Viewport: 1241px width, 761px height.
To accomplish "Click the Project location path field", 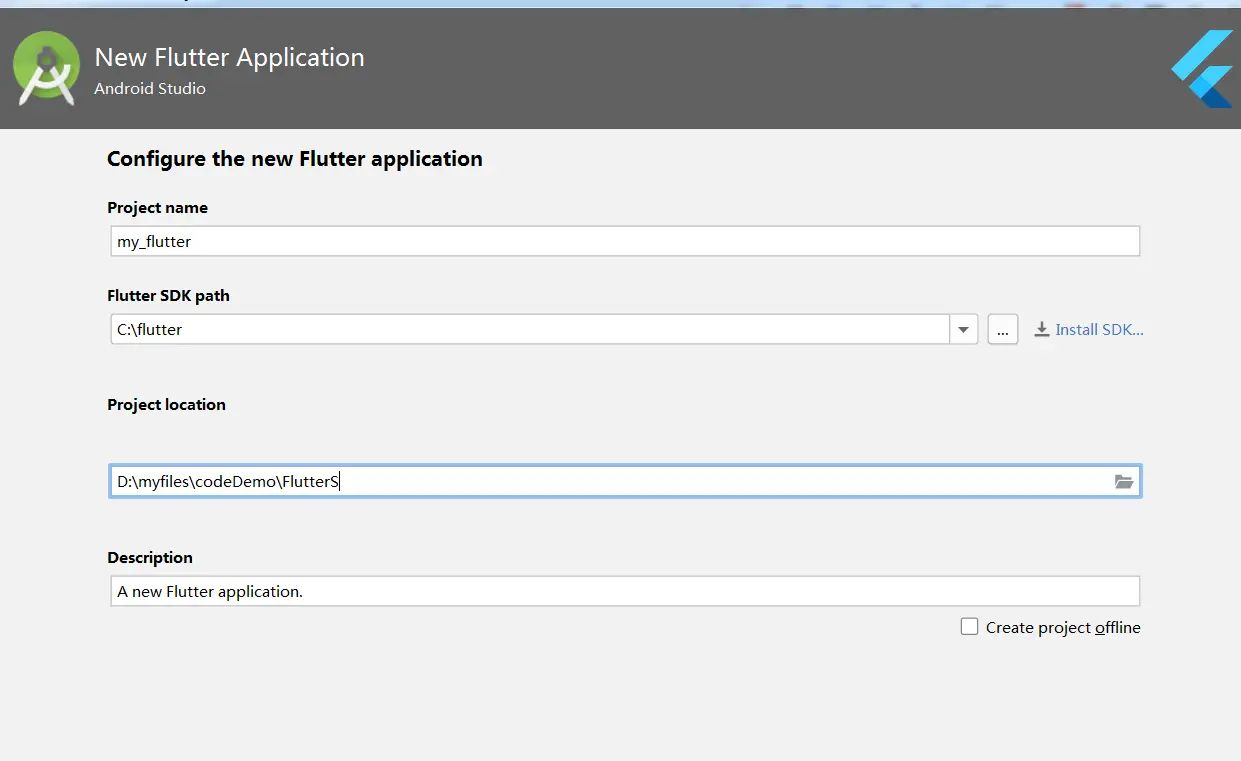I will coord(625,481).
